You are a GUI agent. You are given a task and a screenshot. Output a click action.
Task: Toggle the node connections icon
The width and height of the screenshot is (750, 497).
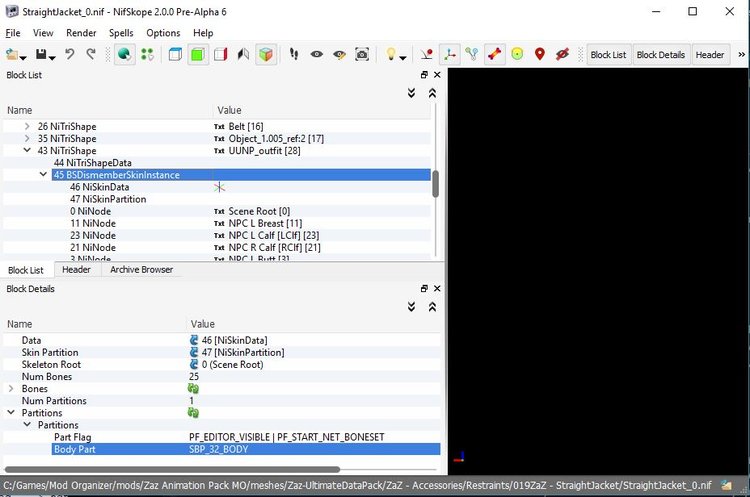click(x=472, y=55)
